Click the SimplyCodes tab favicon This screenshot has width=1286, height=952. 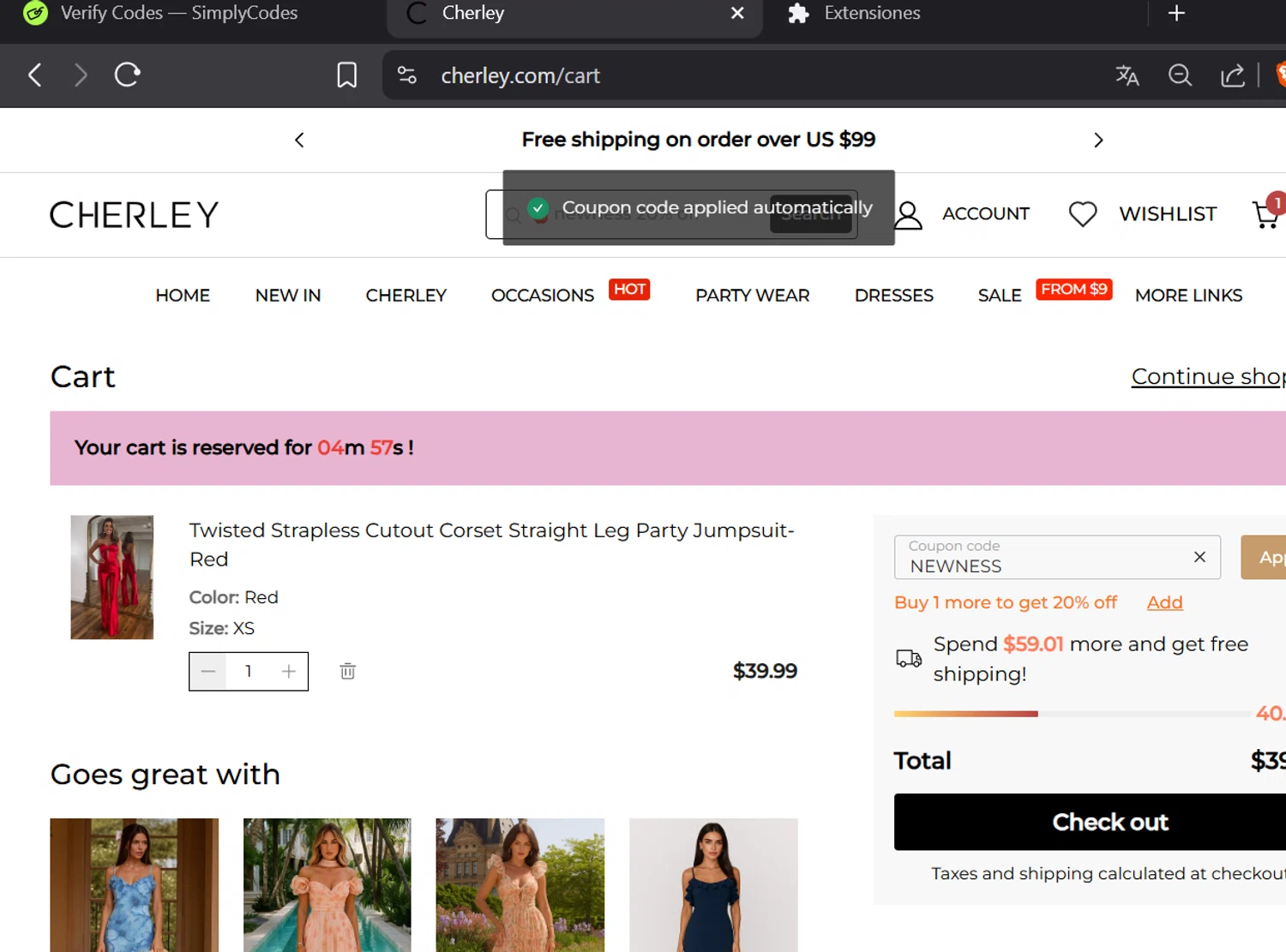tap(35, 13)
